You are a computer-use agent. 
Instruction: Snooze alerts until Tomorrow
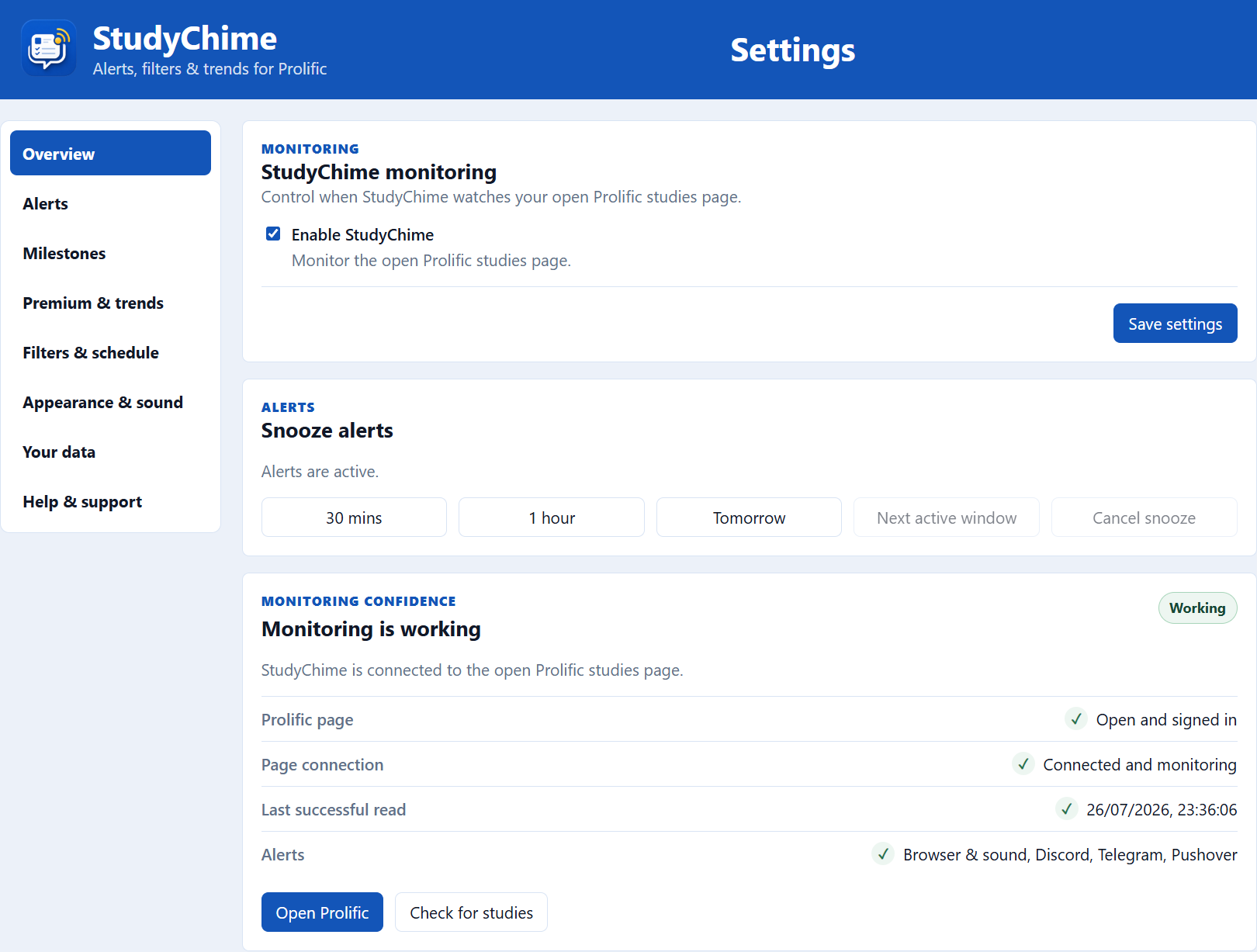click(x=749, y=518)
